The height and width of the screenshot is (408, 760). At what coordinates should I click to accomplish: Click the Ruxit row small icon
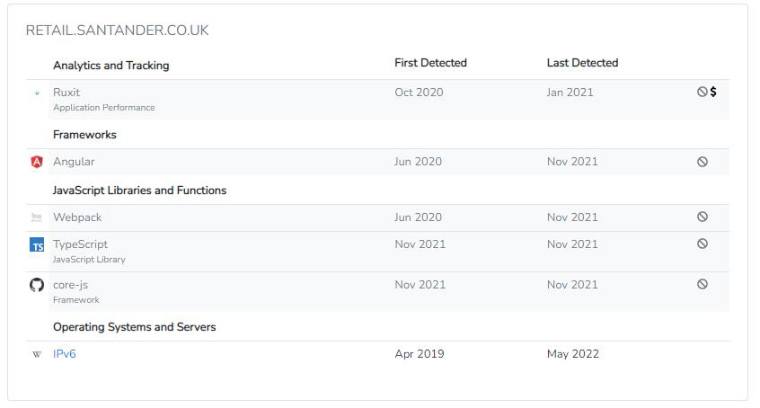37,93
